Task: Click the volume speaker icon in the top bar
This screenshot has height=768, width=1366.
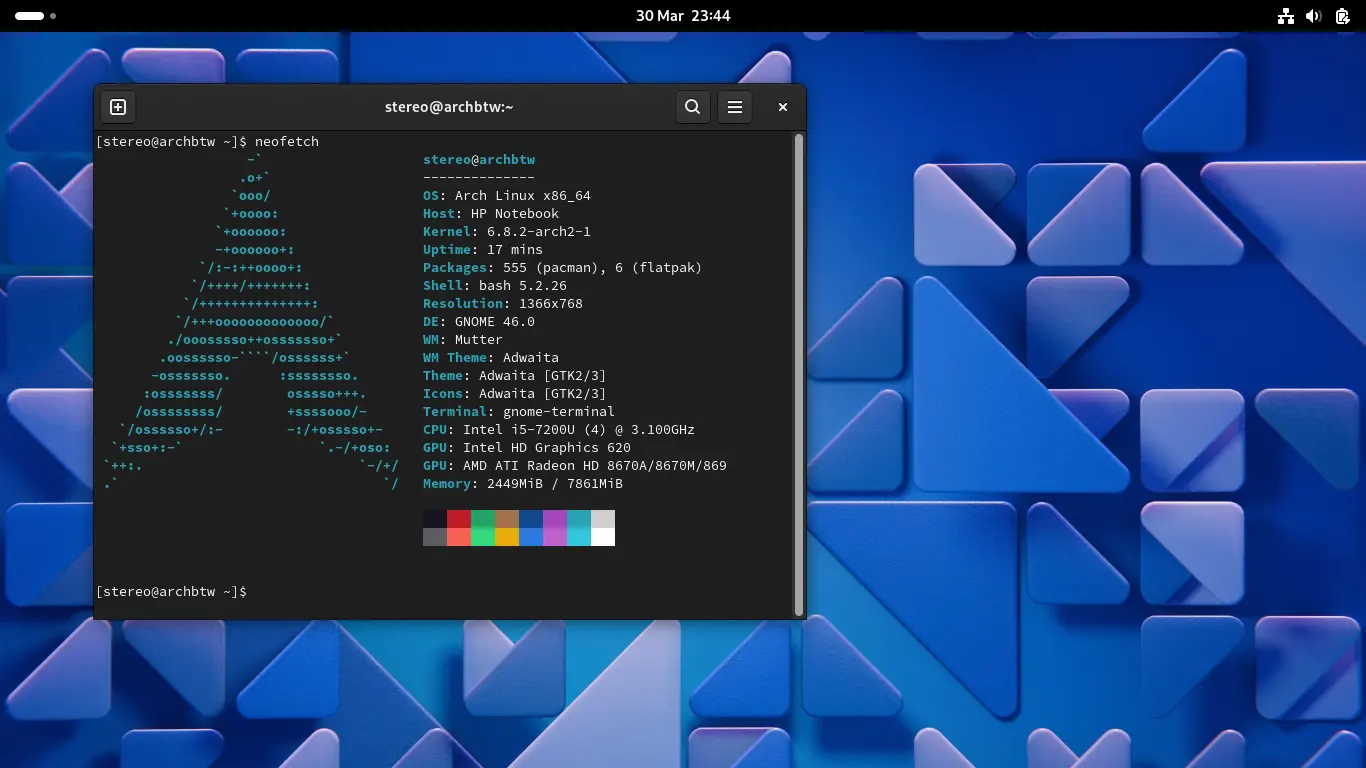Action: tap(1314, 16)
